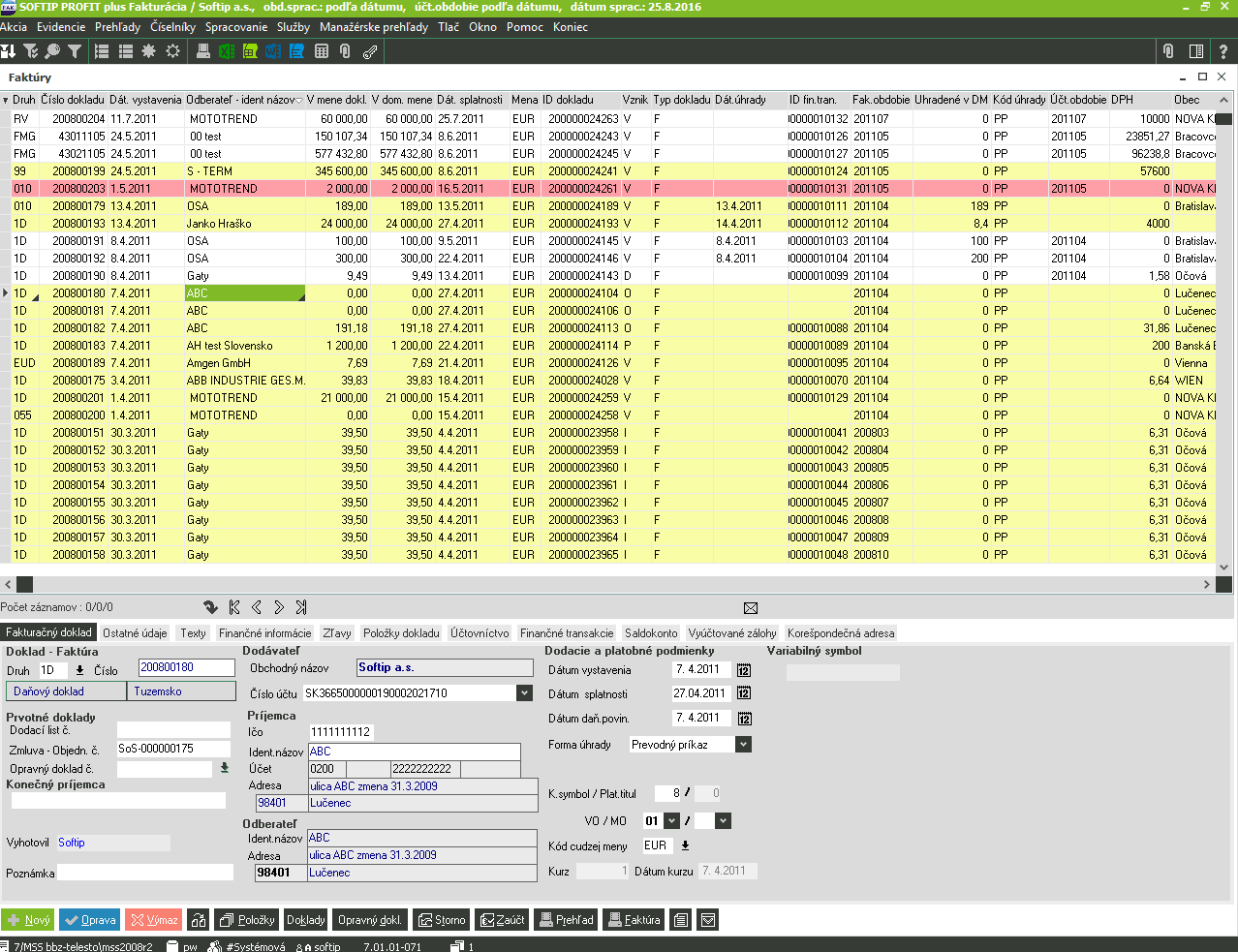This screenshot has height=952, width=1238.
Task: Click the paperclip attachment icon in toolbar
Action: 345,51
